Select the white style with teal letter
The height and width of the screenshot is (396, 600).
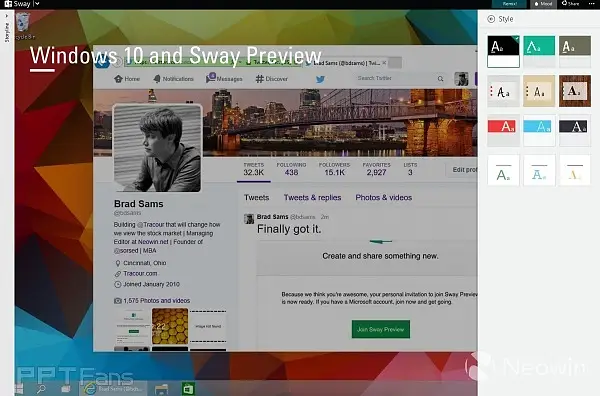coord(539,171)
